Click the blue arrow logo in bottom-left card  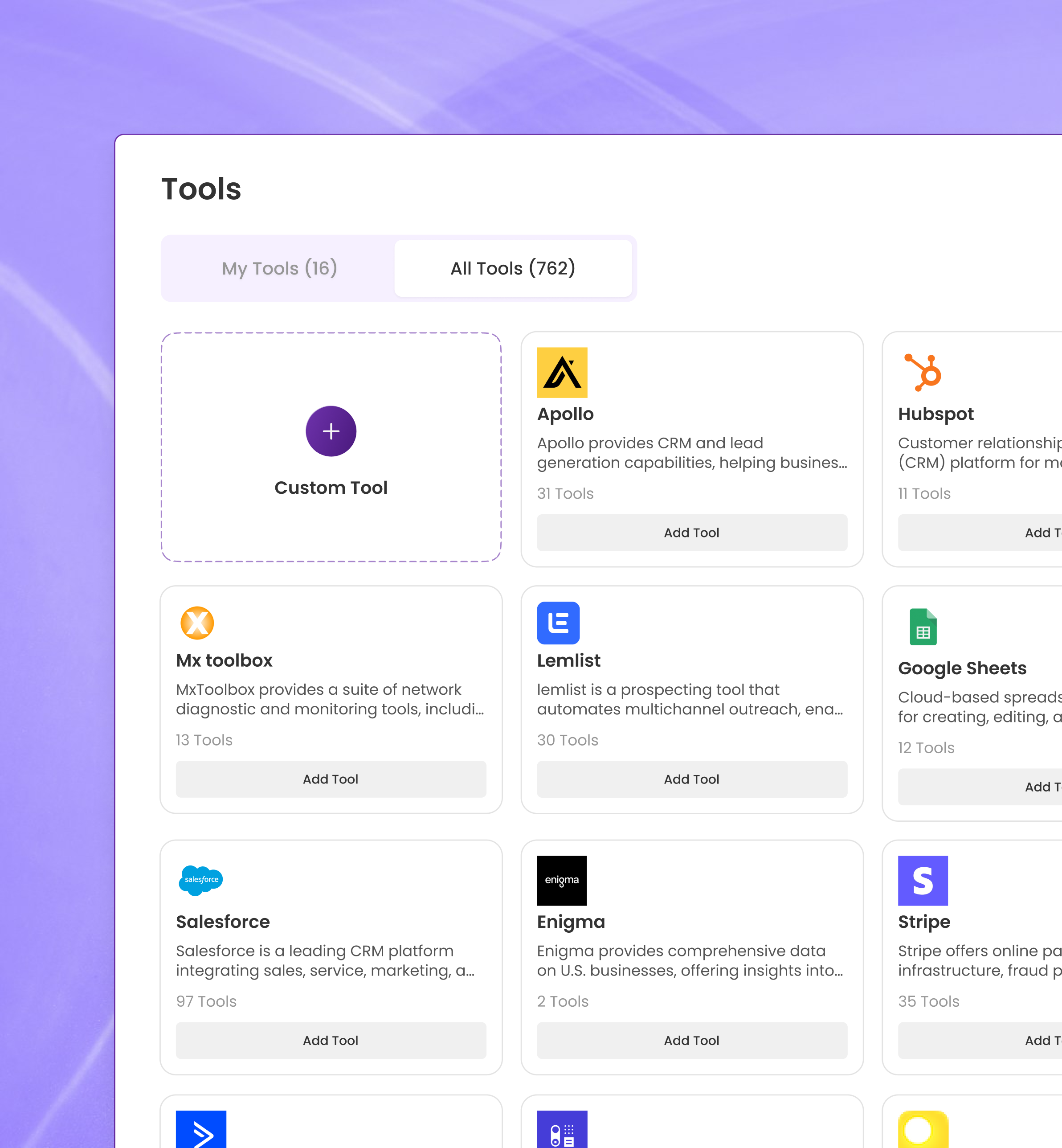coord(200,1130)
